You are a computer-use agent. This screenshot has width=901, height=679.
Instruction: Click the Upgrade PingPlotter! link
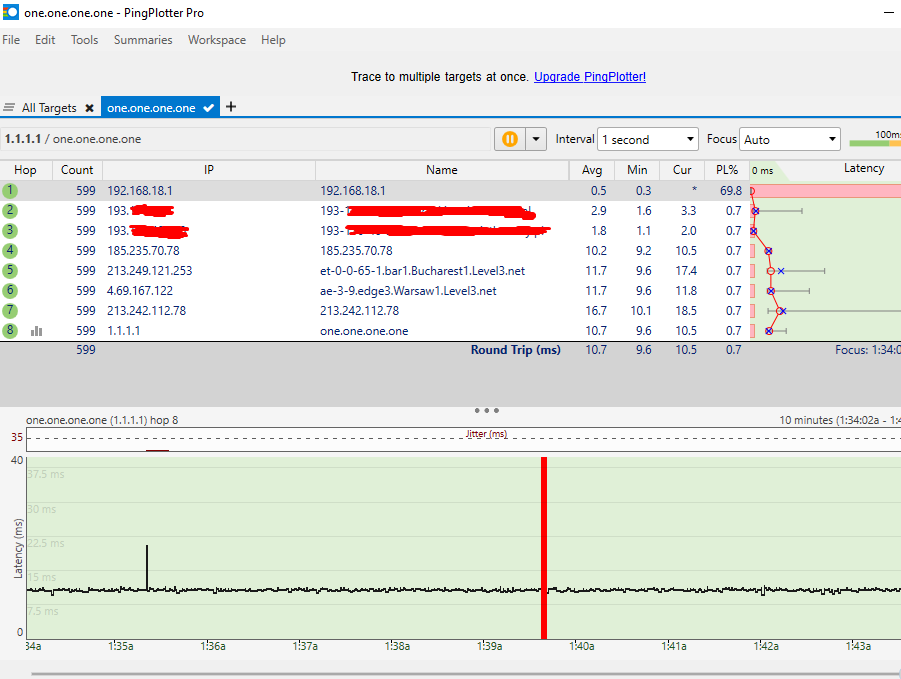[590, 77]
